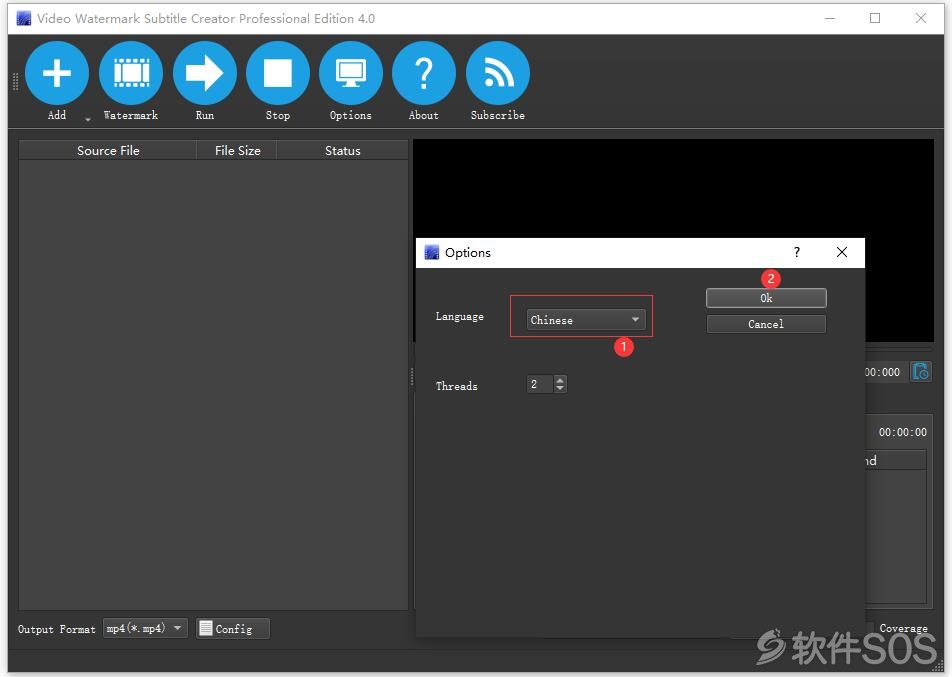Click the Stop toolbar icon
952x677 pixels.
click(x=277, y=73)
